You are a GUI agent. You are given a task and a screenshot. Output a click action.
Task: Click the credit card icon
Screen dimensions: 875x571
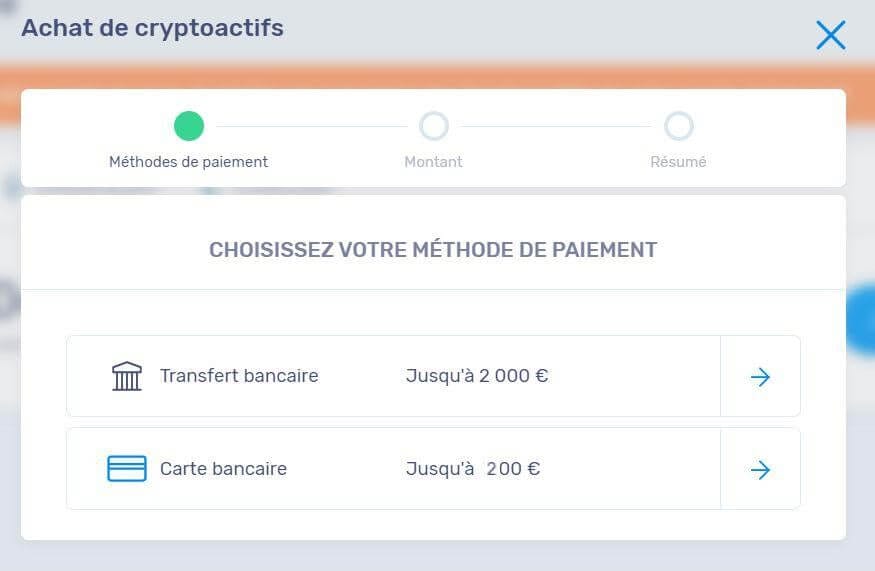click(x=127, y=468)
